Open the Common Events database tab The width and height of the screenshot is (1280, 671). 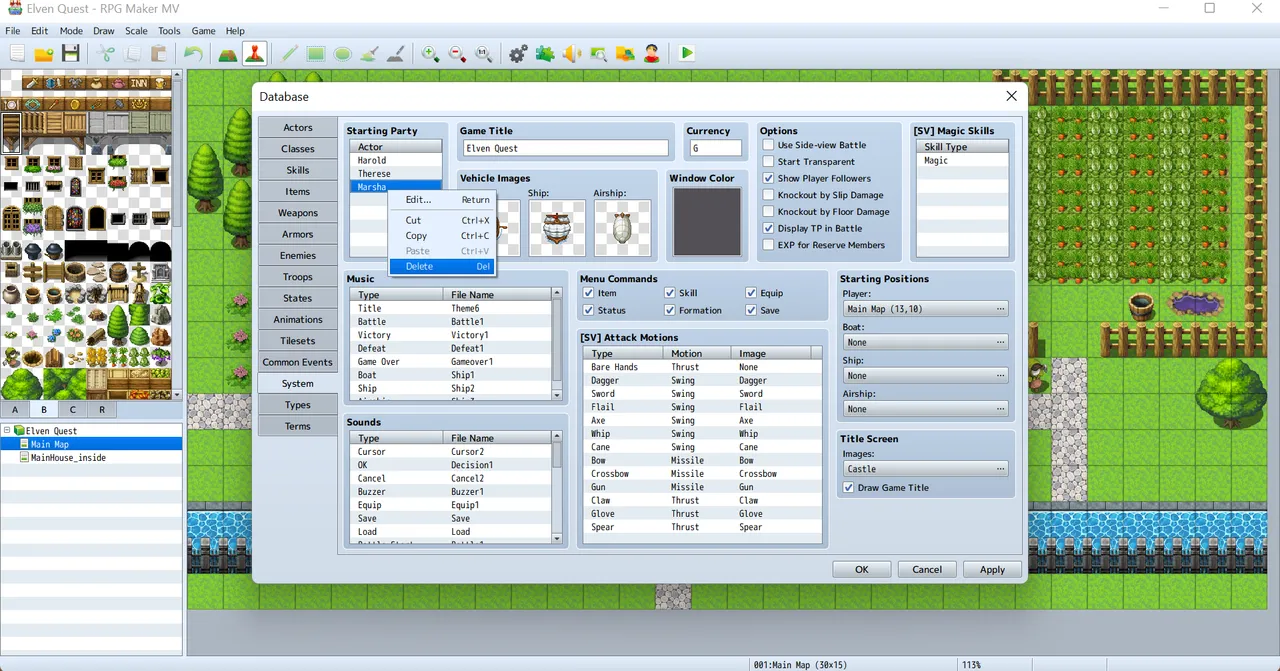coord(297,362)
